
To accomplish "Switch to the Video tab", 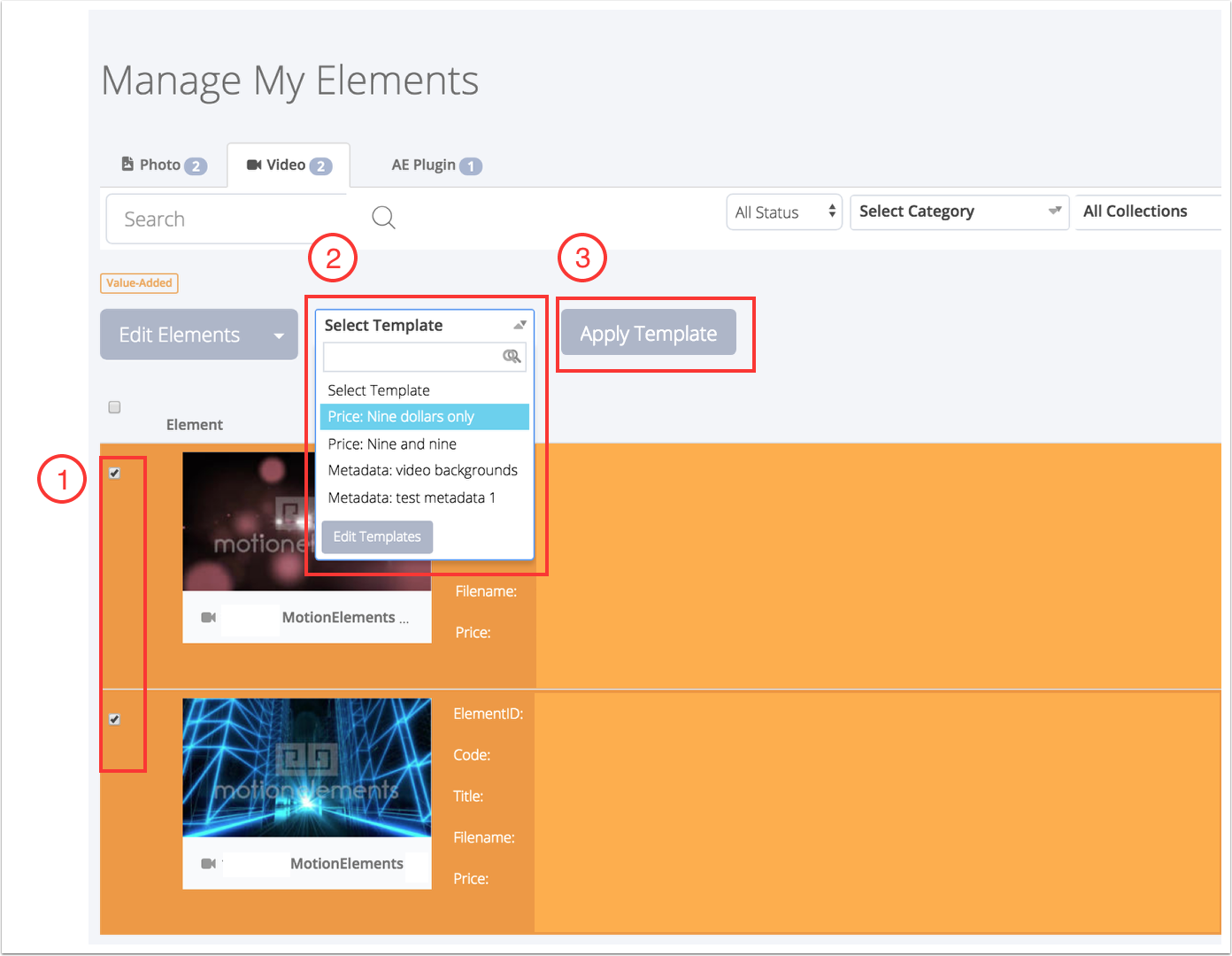I will pos(289,165).
